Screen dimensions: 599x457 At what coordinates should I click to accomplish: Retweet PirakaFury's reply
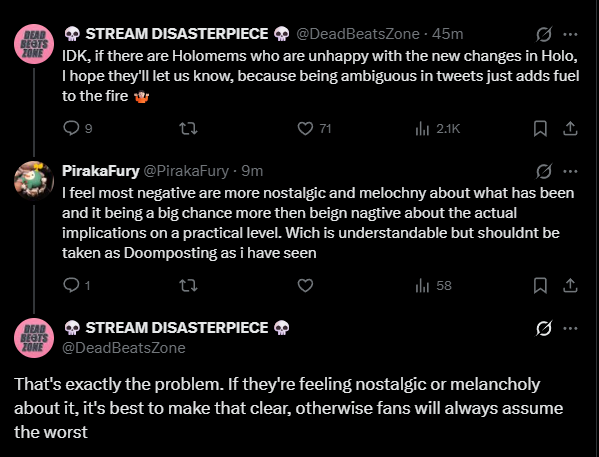pos(188,285)
